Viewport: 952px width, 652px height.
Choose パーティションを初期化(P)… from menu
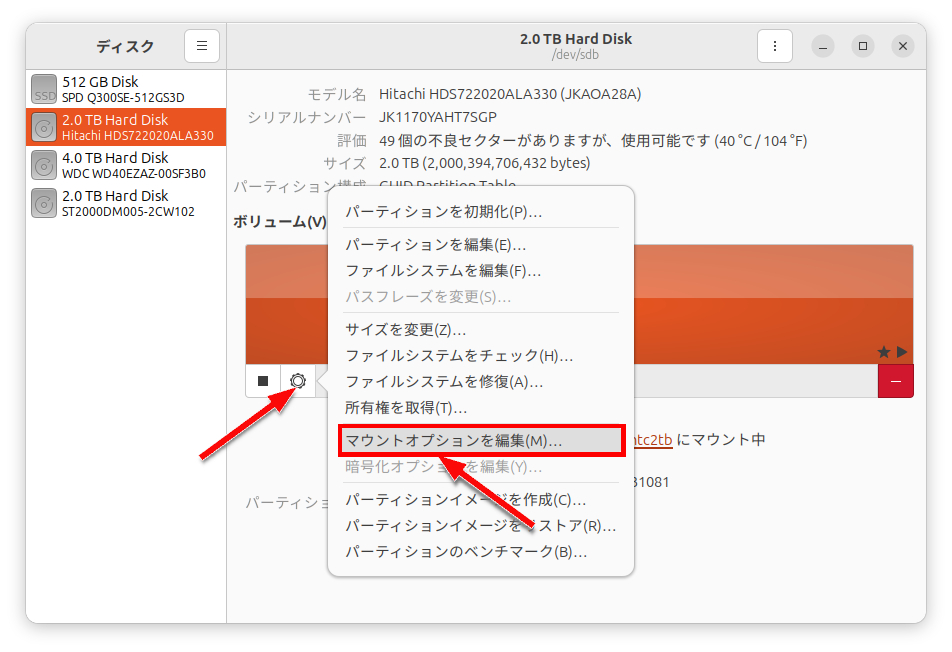444,212
